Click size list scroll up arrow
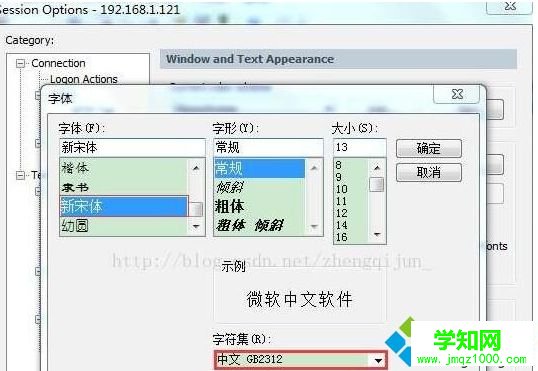The width and height of the screenshot is (538, 371). click(377, 167)
